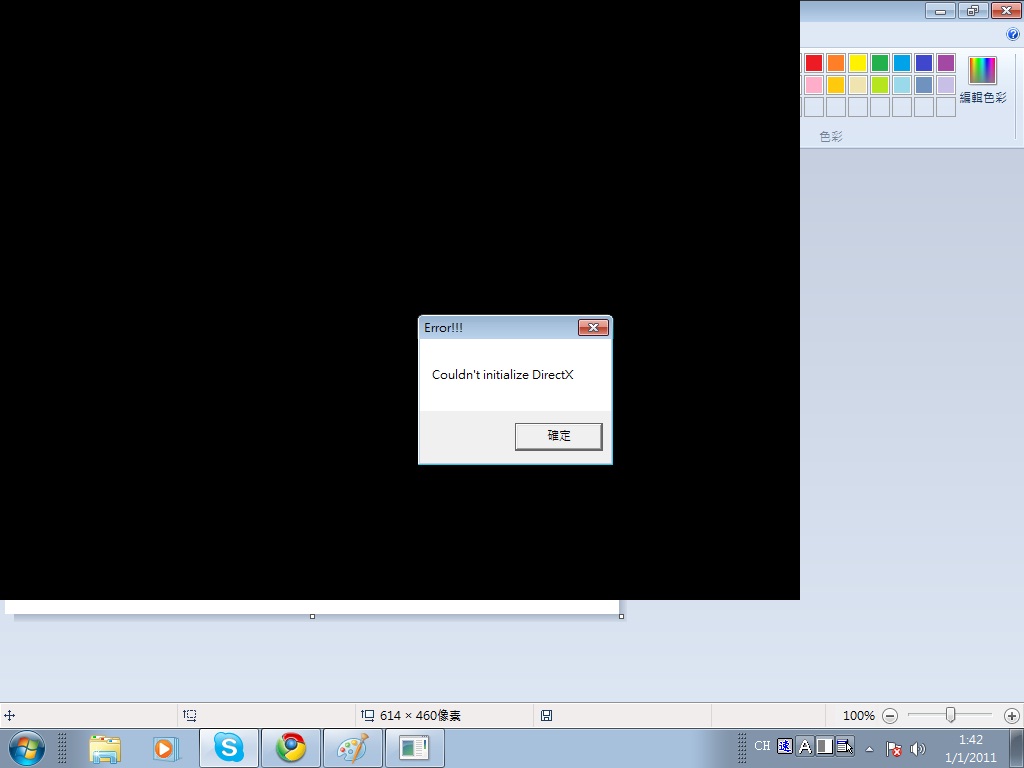1024x768 pixels.
Task: Pick the lavender color swatch
Action: point(946,85)
